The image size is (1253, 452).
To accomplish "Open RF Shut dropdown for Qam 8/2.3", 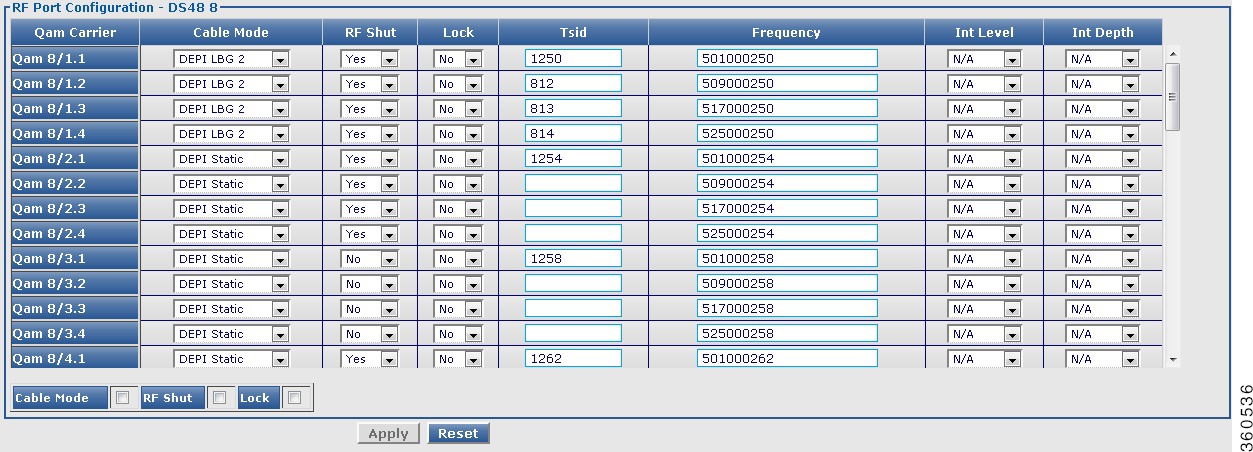I will [370, 209].
